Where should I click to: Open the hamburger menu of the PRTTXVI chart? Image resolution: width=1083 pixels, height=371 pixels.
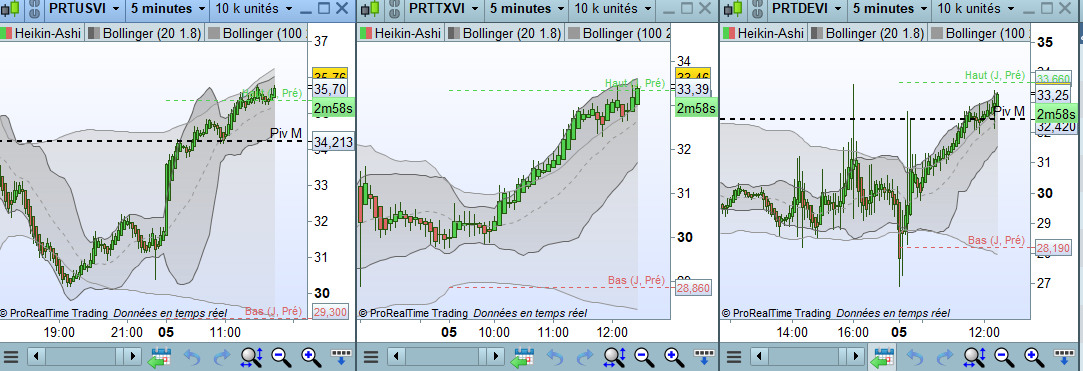click(x=371, y=357)
